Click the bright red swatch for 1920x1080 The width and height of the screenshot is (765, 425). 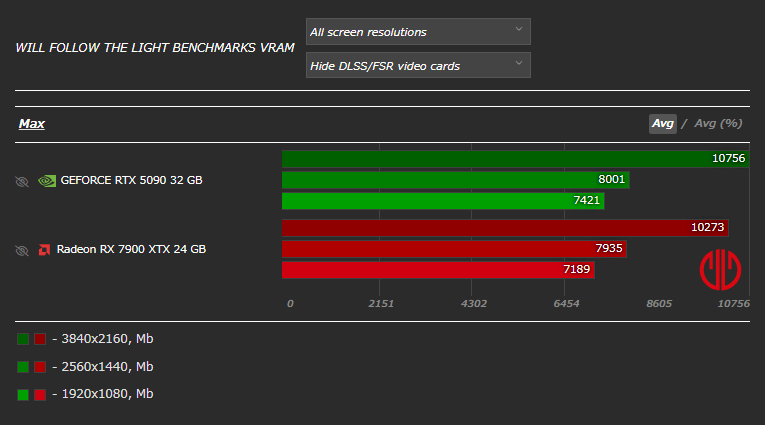(x=40, y=395)
